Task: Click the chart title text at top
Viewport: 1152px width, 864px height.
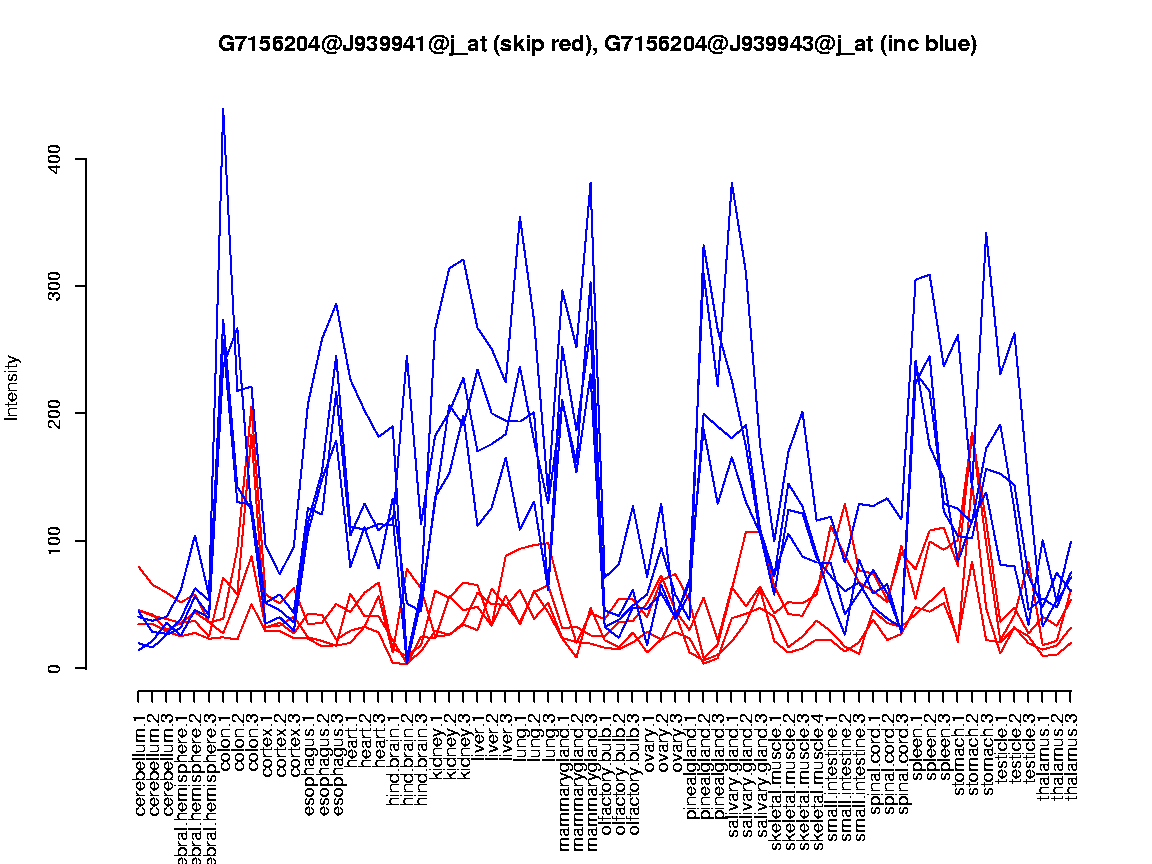Action: 597,44
